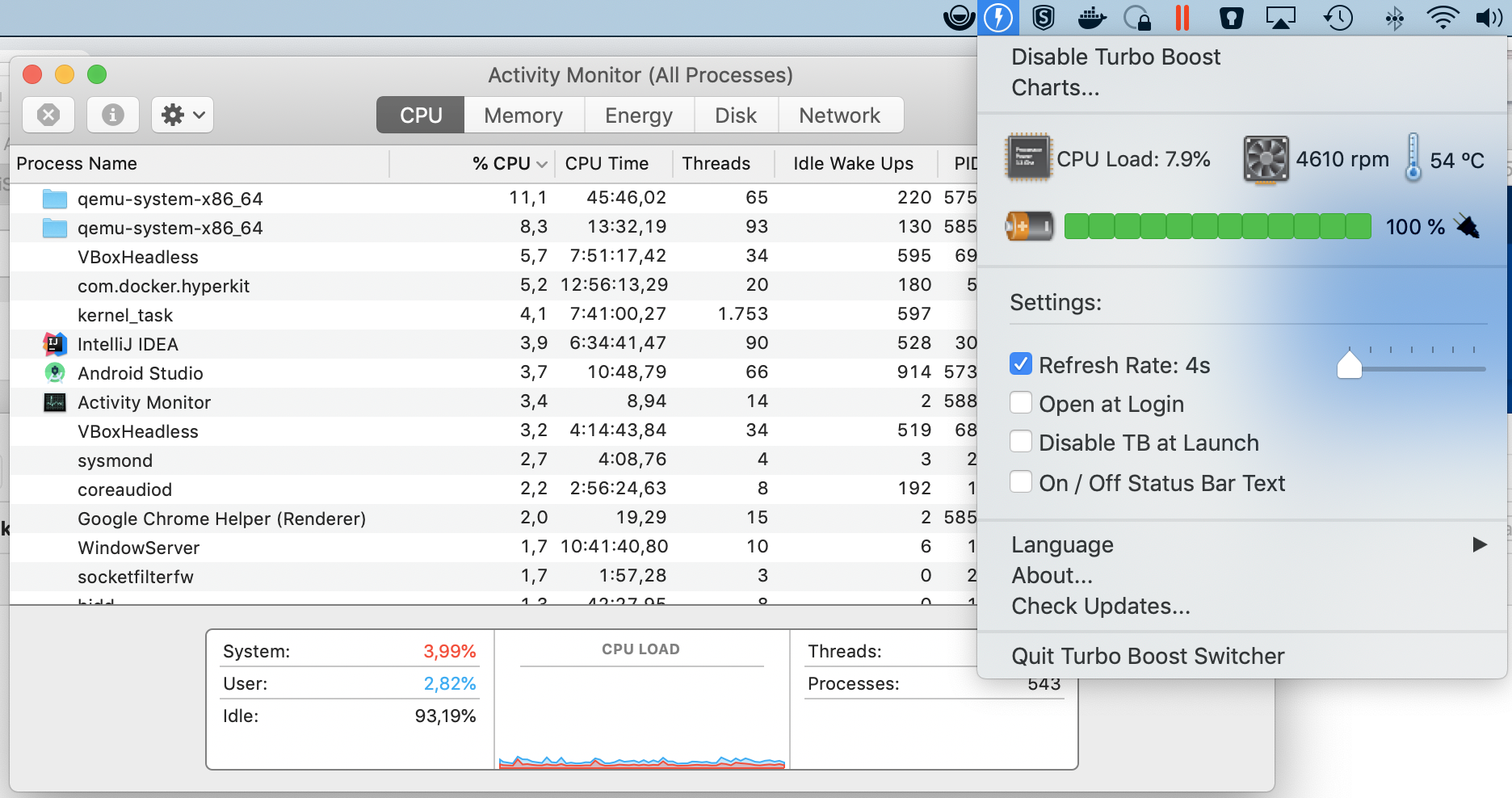Screen dimensions: 1512x798
Task: Click the volume speaker menu bar icon
Action: point(1489,18)
